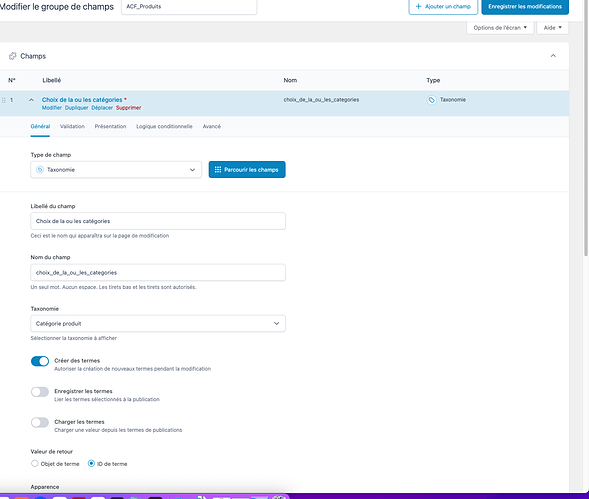Image resolution: width=589 pixels, height=499 pixels.
Task: Select the Objet de terme radio option
Action: tap(35, 463)
